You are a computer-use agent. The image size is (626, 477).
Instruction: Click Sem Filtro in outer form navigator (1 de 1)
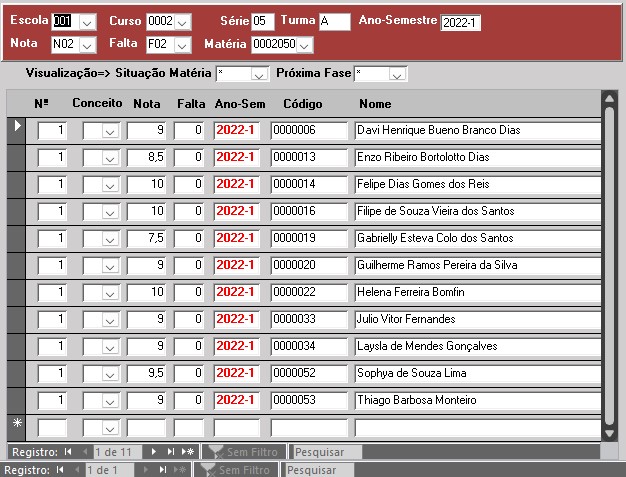236,470
